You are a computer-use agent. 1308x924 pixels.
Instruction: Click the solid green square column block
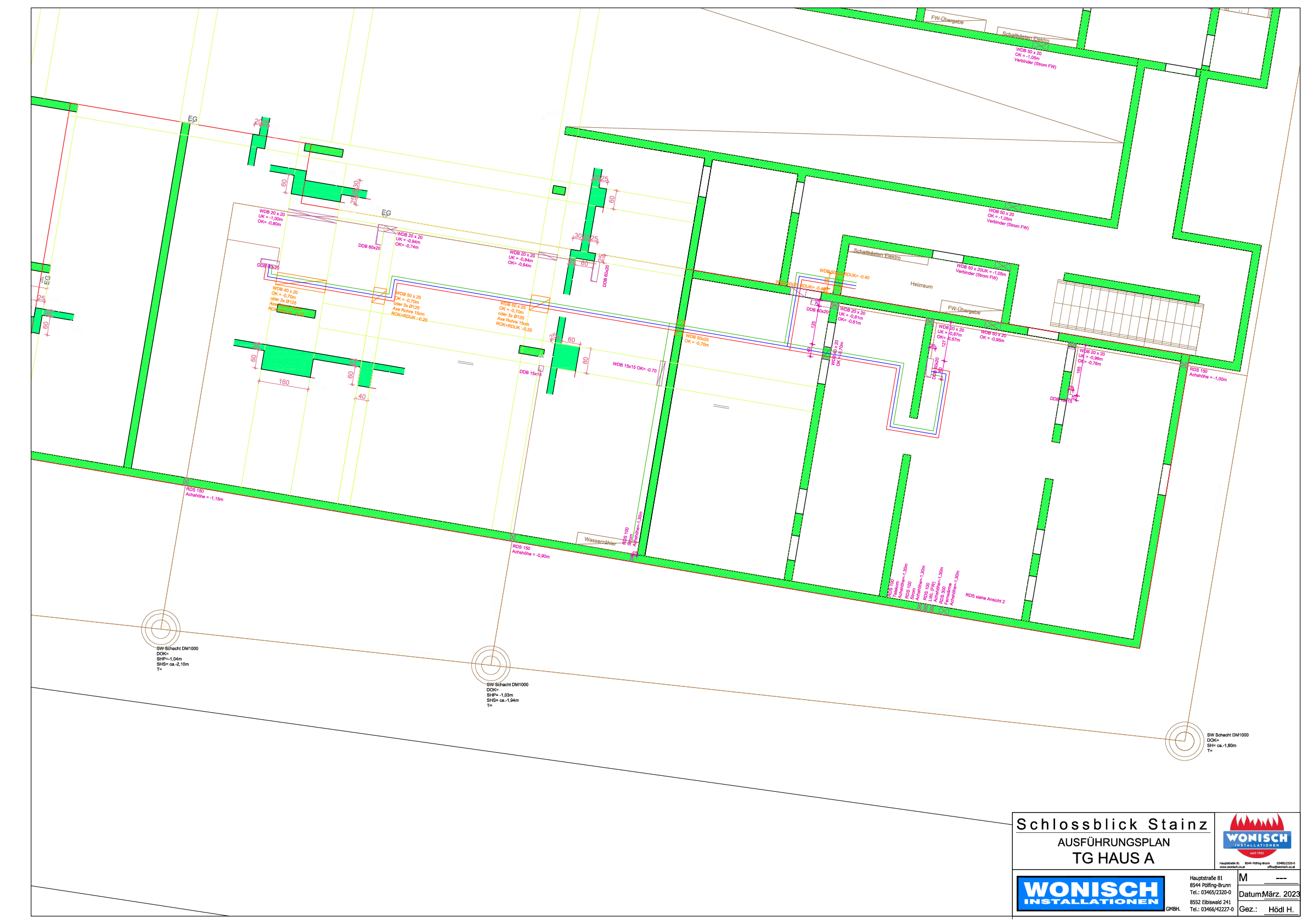pos(566,358)
